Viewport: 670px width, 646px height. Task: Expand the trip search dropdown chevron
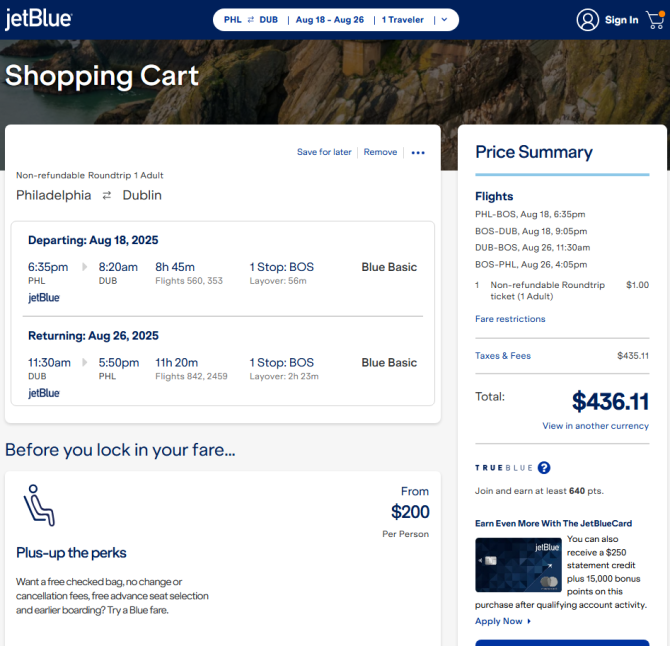pos(444,20)
